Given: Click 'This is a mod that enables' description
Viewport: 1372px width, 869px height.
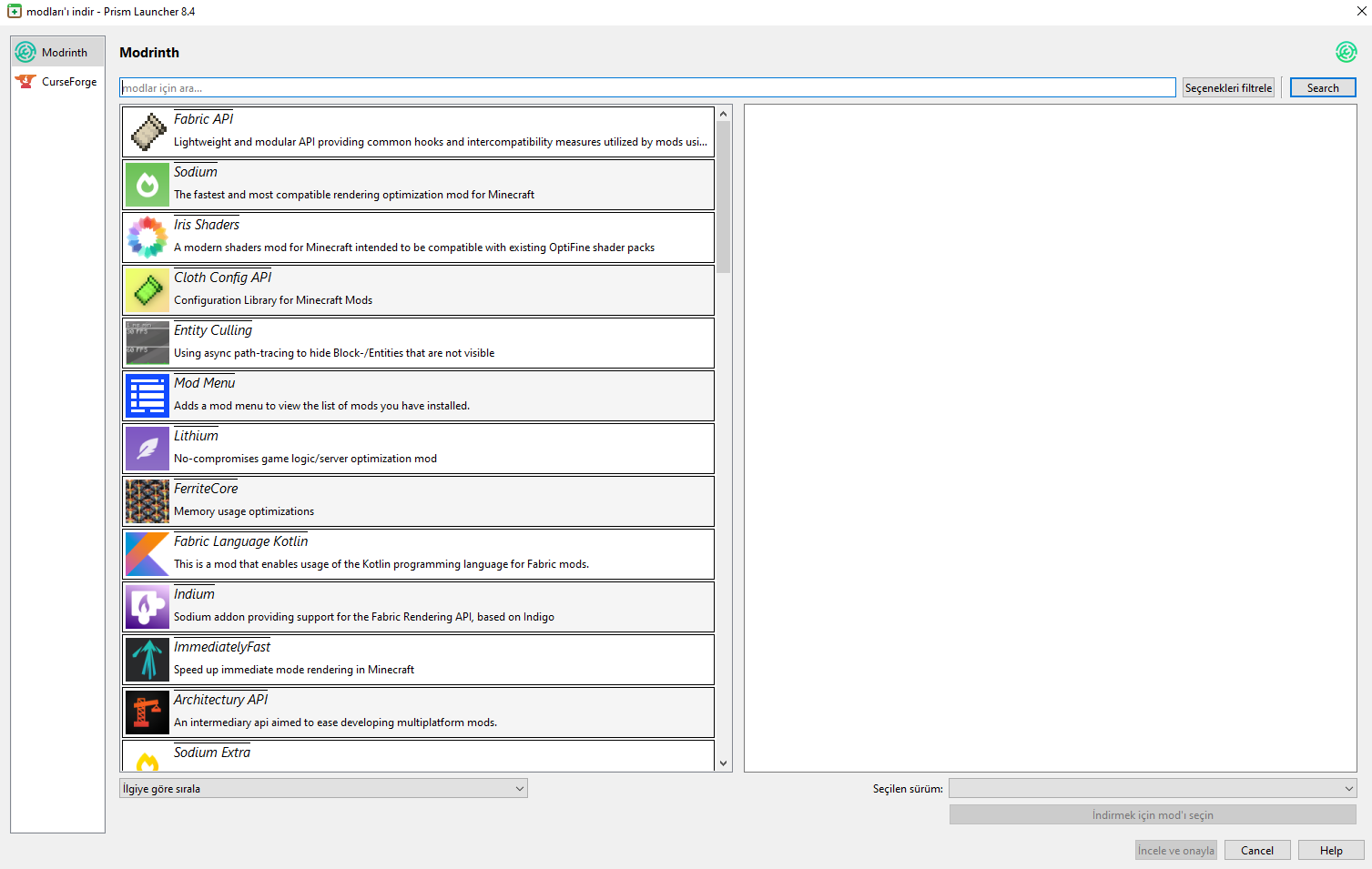Looking at the screenshot, I should coord(381,564).
